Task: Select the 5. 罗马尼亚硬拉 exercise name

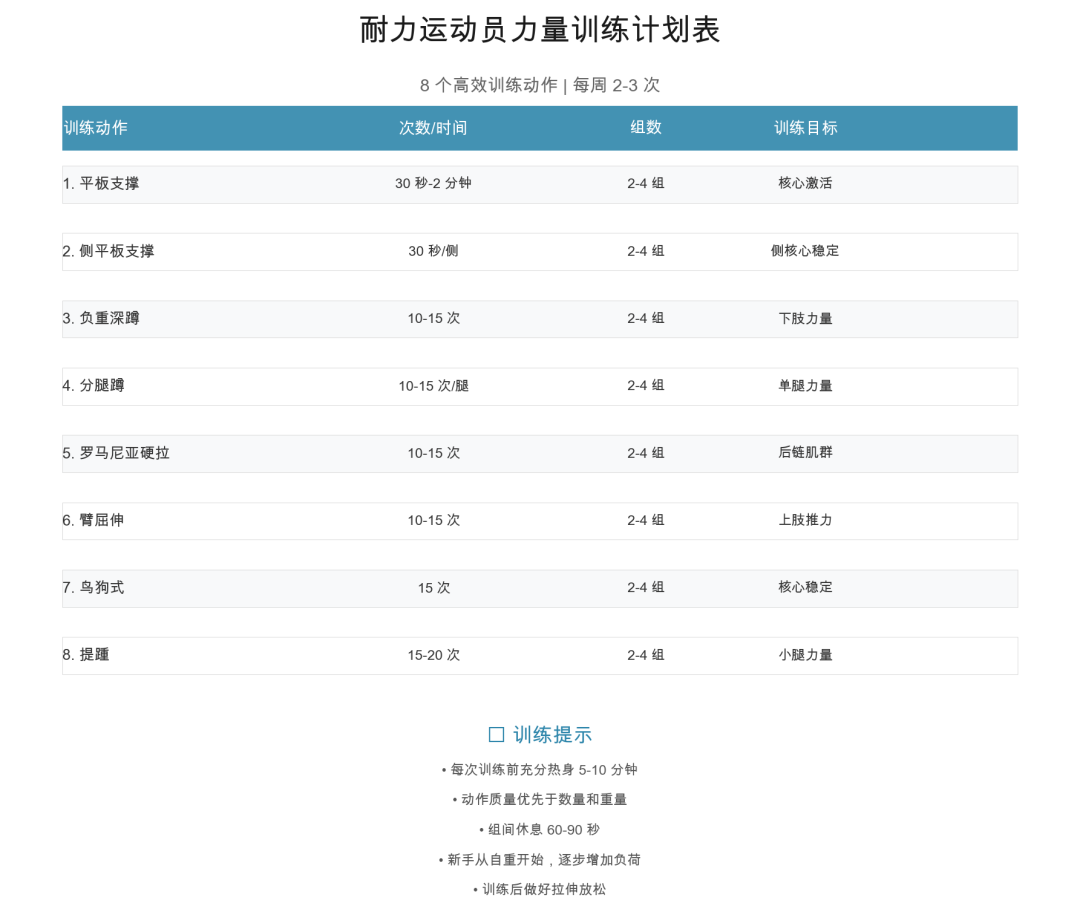Action: click(116, 453)
